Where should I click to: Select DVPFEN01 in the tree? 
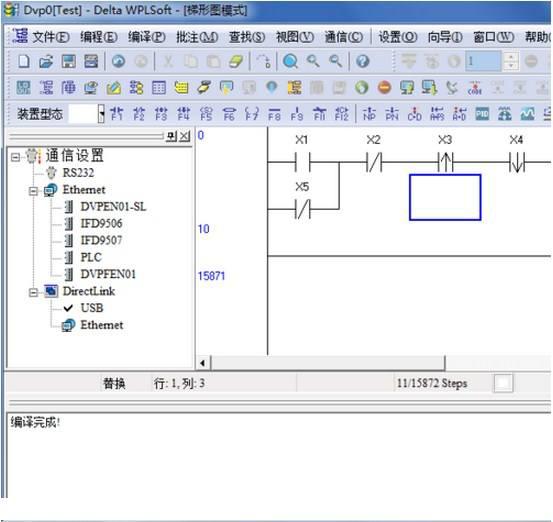pyautogui.click(x=108, y=274)
